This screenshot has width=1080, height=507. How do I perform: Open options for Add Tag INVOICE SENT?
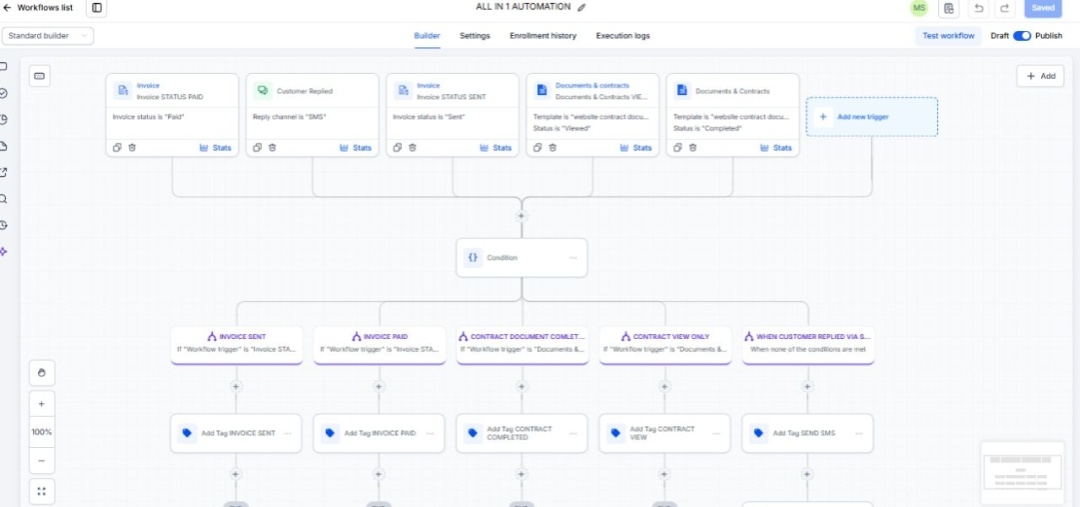click(x=287, y=433)
